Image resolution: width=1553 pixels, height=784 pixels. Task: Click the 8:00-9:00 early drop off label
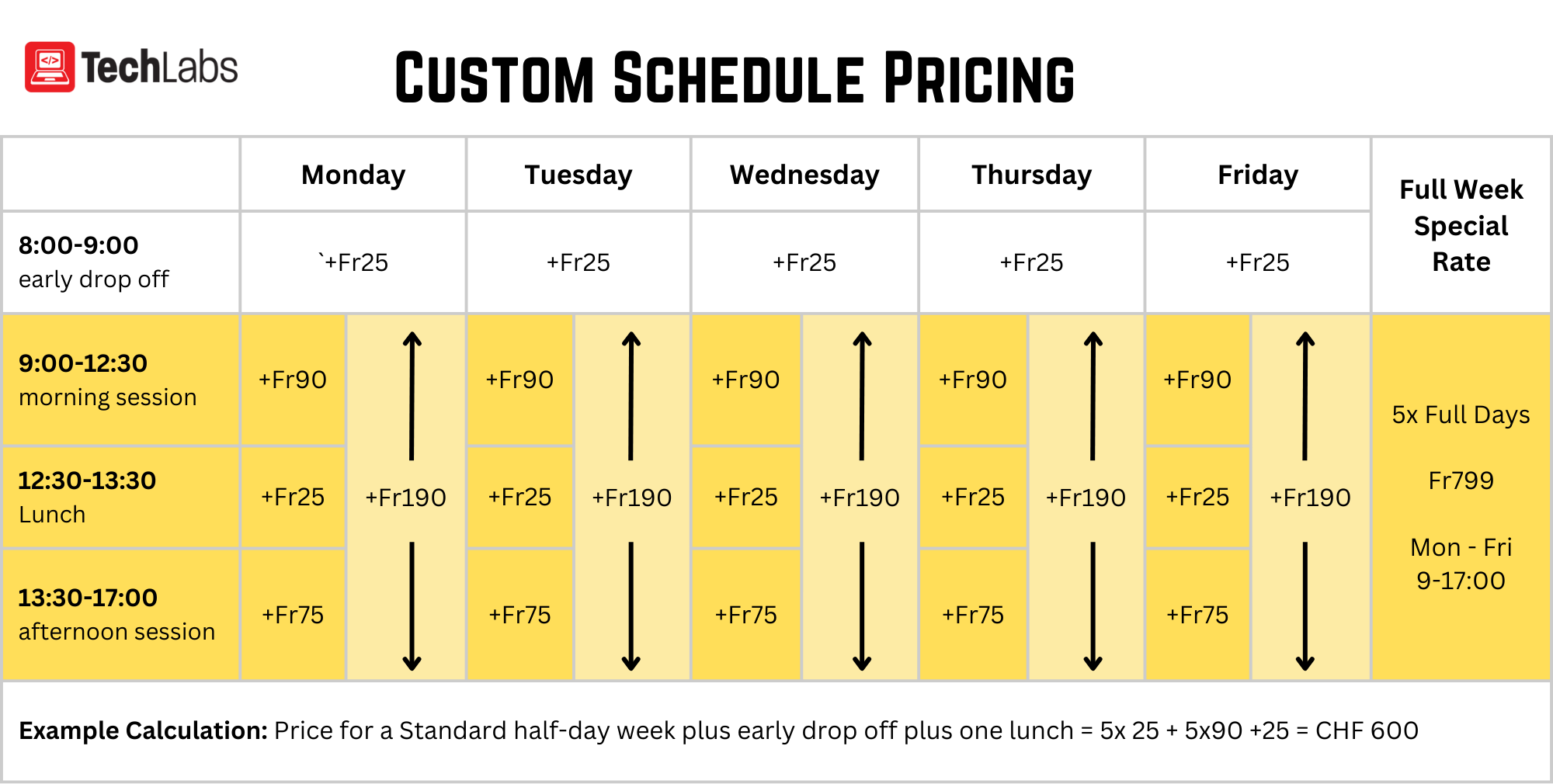tap(93, 262)
